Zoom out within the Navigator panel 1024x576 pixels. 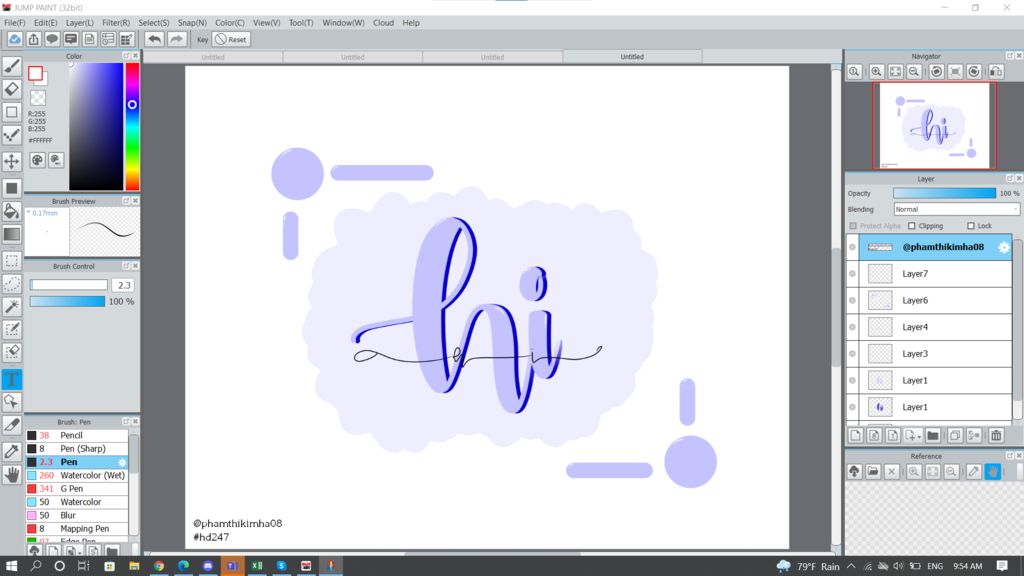point(914,72)
